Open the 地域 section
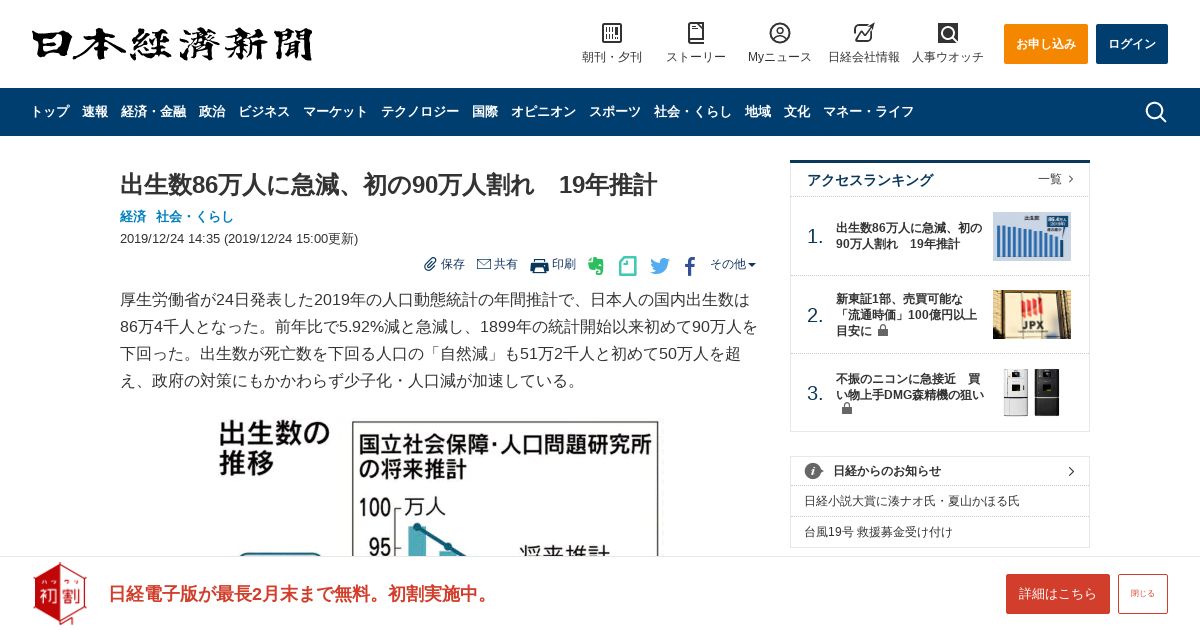1200x630 pixels. click(758, 112)
